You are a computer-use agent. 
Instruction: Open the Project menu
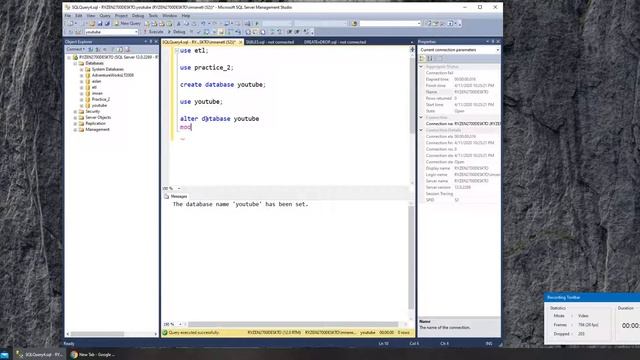(x=121, y=16)
